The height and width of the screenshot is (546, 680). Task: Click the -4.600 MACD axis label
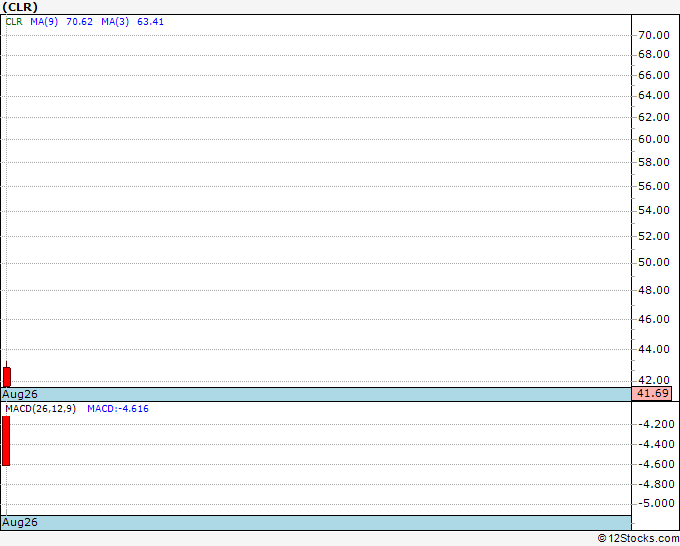656,464
